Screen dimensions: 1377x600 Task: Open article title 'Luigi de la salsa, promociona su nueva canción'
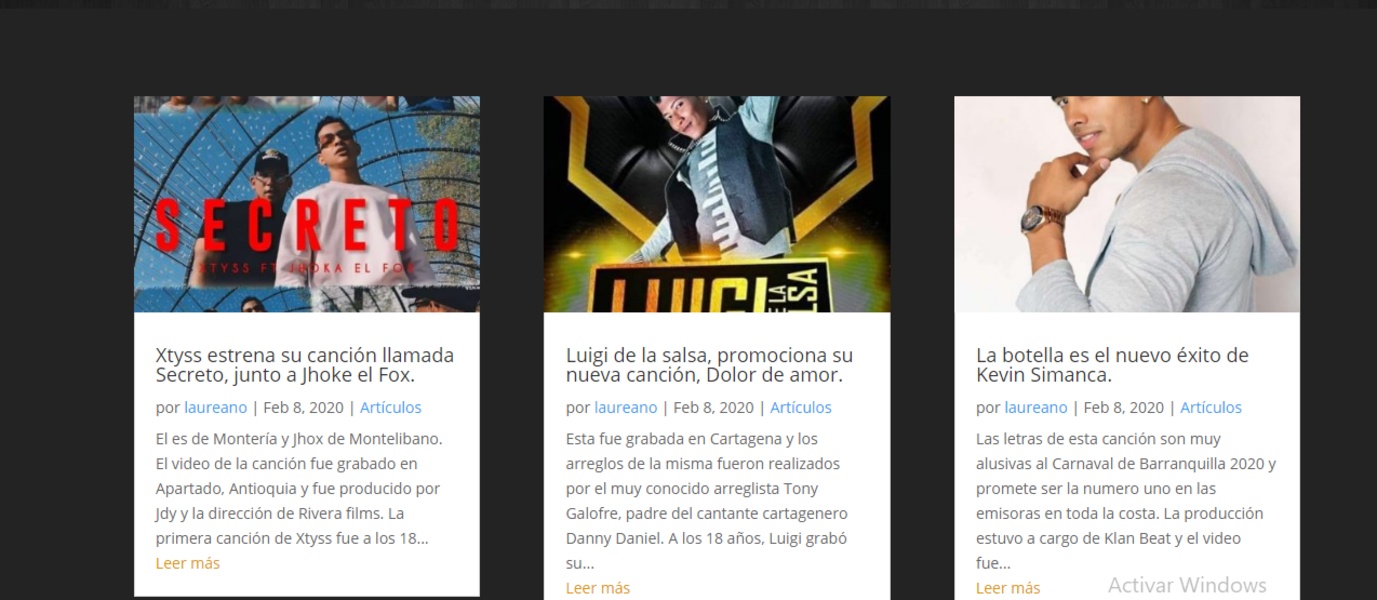coord(710,365)
